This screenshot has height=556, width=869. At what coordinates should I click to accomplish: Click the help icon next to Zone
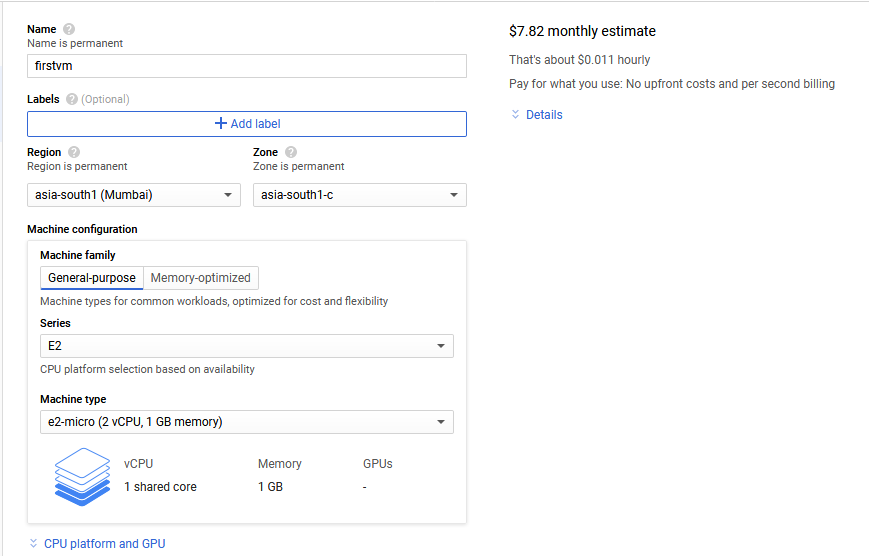point(291,152)
